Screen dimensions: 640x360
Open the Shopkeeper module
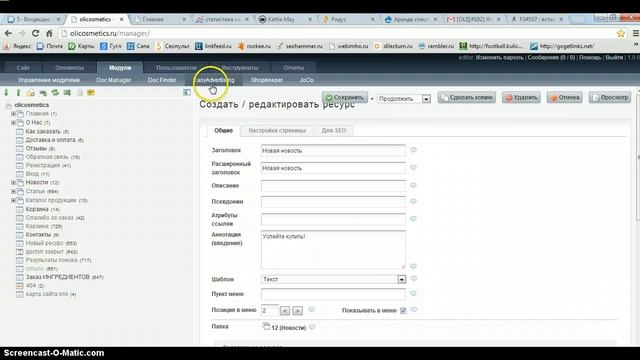pyautogui.click(x=267, y=80)
